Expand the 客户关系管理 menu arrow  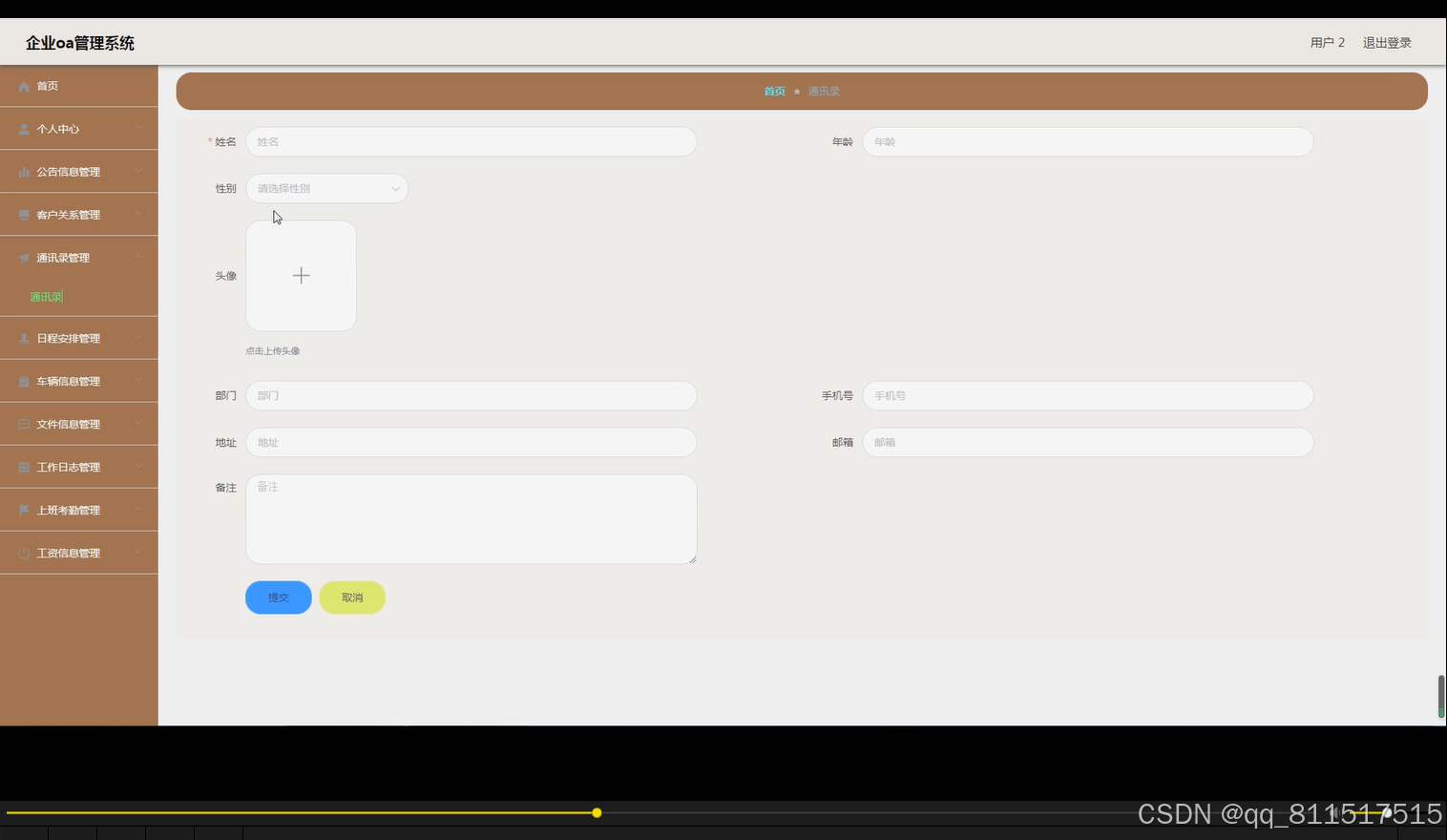click(x=138, y=215)
